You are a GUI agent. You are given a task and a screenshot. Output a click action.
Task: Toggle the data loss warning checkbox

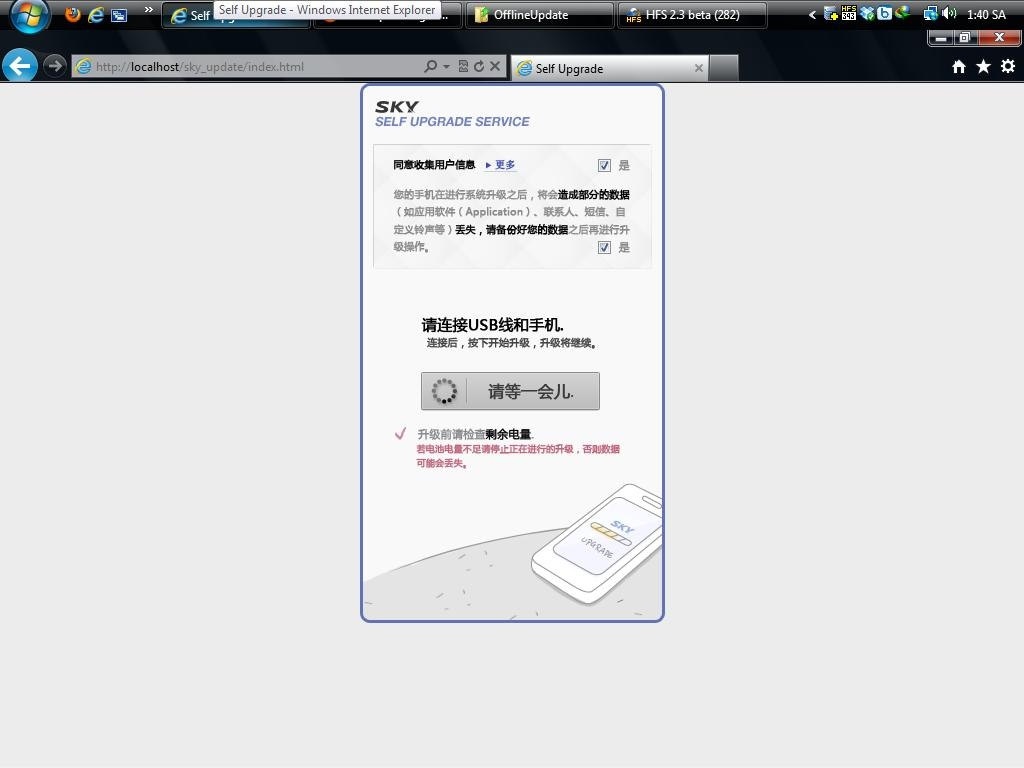click(604, 247)
